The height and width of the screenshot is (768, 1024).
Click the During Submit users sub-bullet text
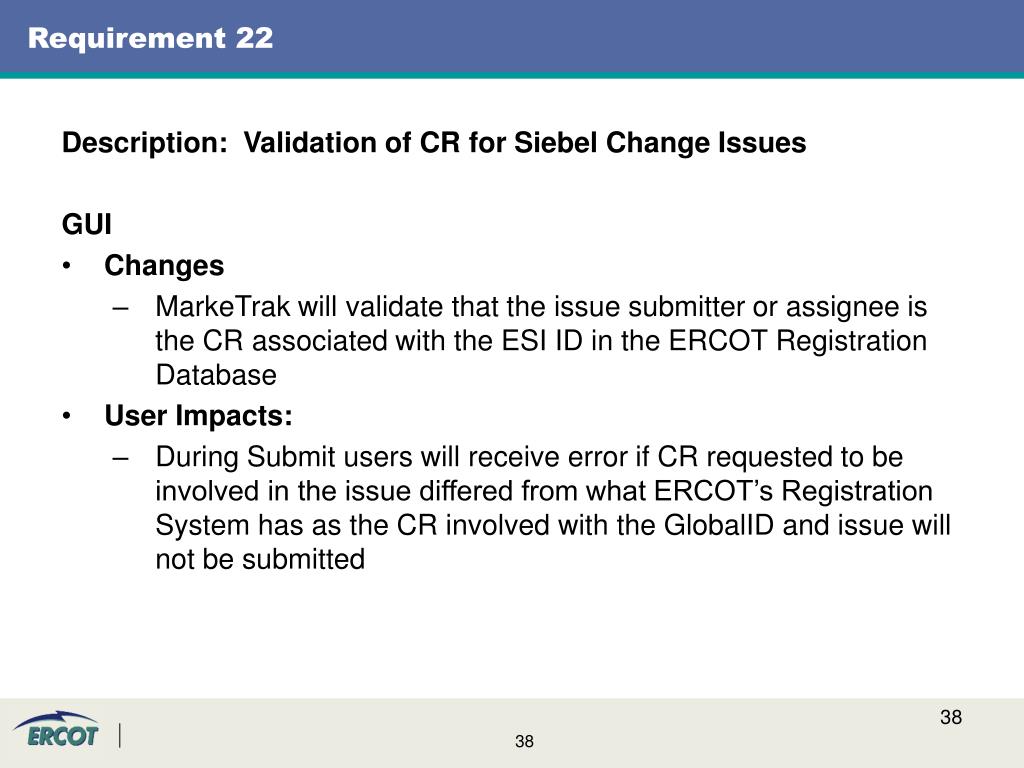[x=553, y=508]
